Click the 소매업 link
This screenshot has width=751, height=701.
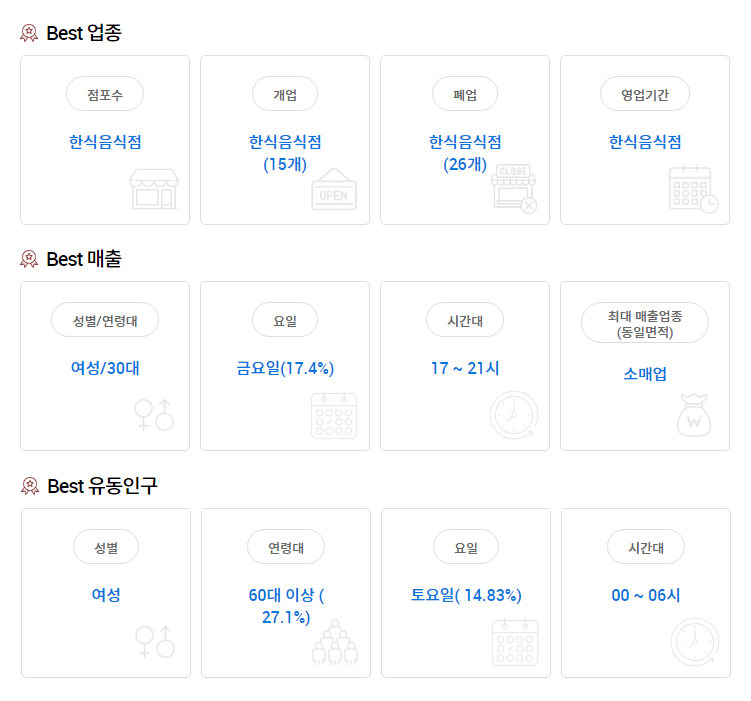(x=645, y=374)
